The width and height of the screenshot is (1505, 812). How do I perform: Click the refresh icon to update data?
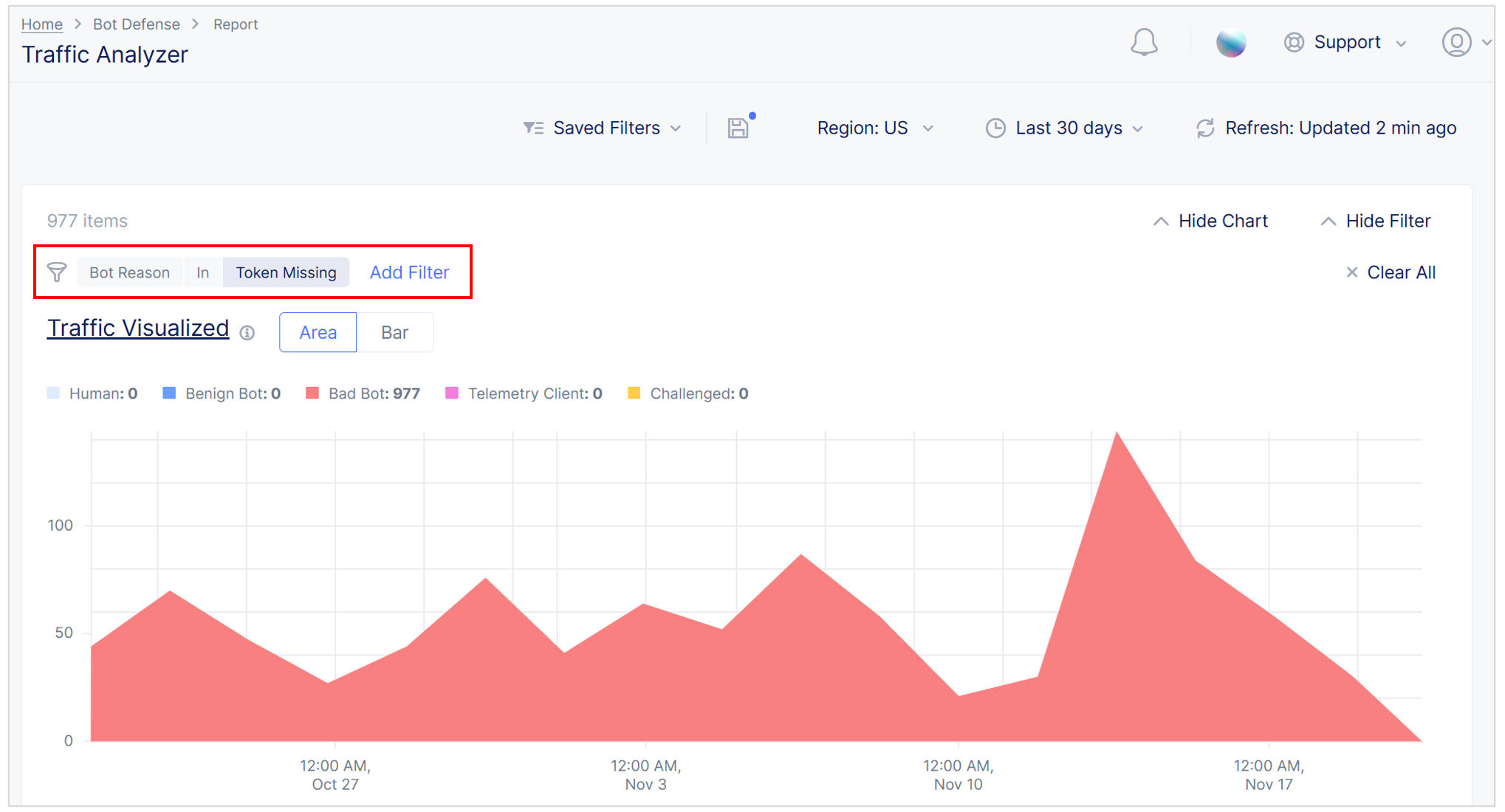(1205, 128)
